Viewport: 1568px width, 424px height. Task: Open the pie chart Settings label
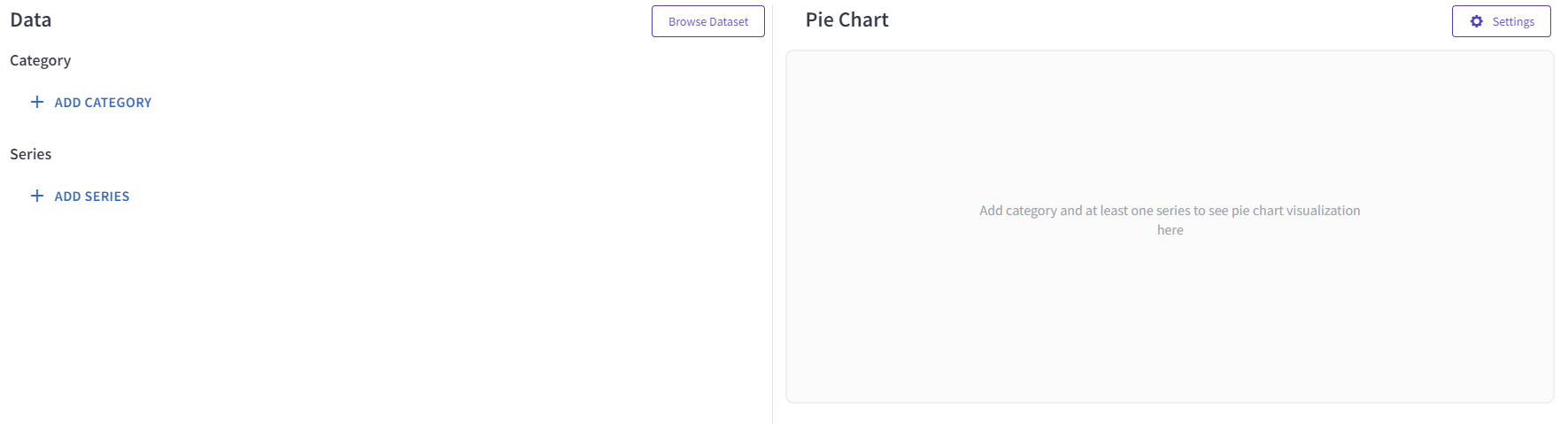[x=1513, y=21]
